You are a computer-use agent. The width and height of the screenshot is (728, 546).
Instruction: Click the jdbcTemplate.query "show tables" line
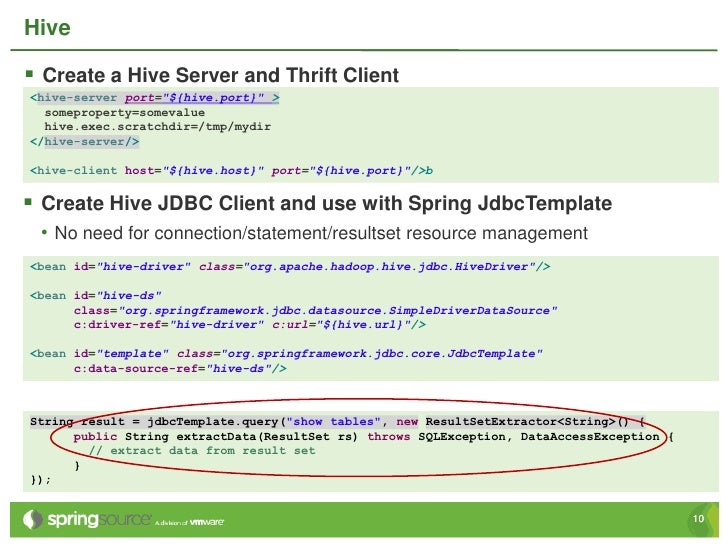338,422
